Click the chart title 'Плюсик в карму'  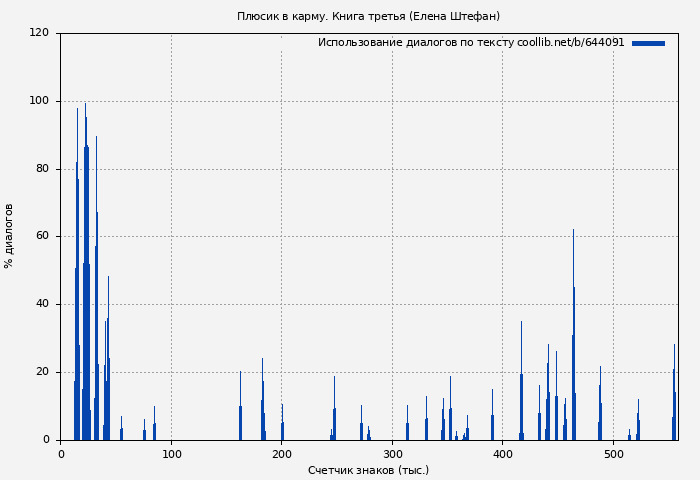coord(368,16)
